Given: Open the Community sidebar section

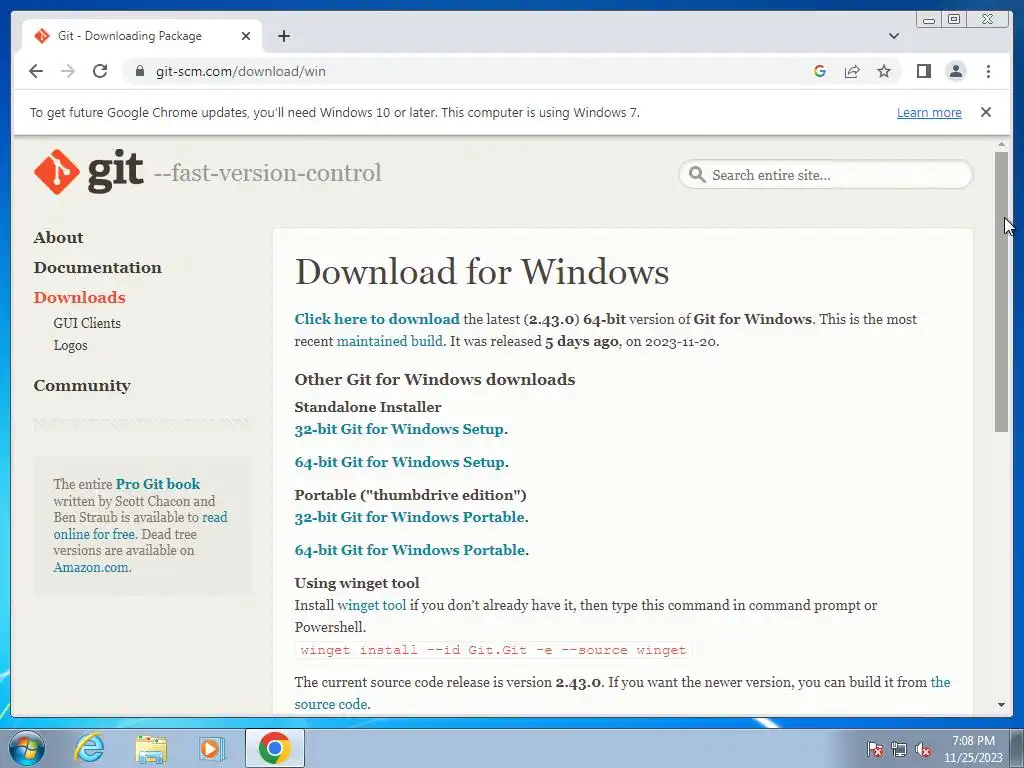Looking at the screenshot, I should tap(82, 385).
